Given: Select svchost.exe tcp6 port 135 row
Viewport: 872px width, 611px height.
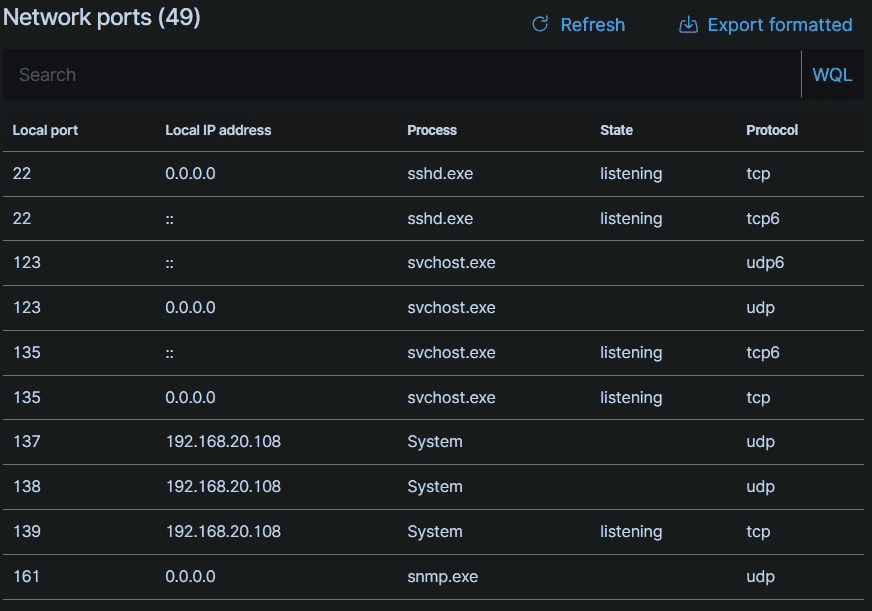Looking at the screenshot, I should 451,353.
